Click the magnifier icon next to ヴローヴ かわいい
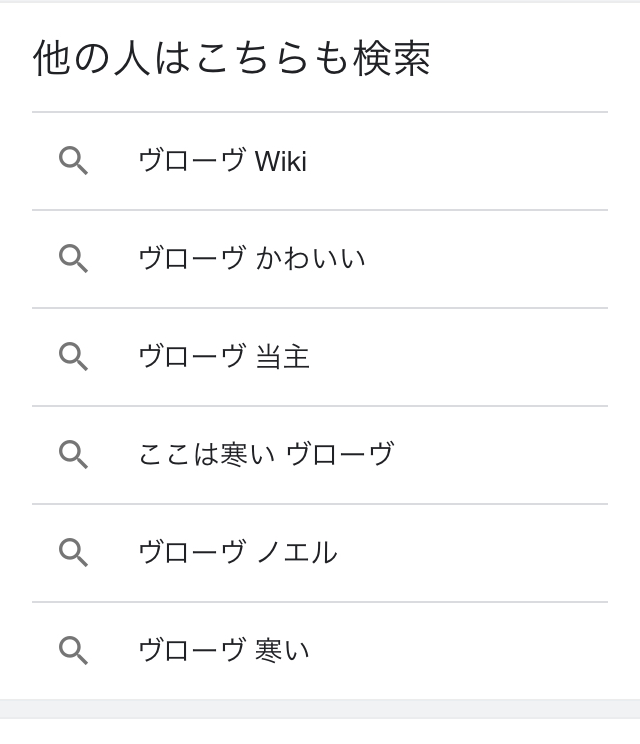 click(x=73, y=259)
